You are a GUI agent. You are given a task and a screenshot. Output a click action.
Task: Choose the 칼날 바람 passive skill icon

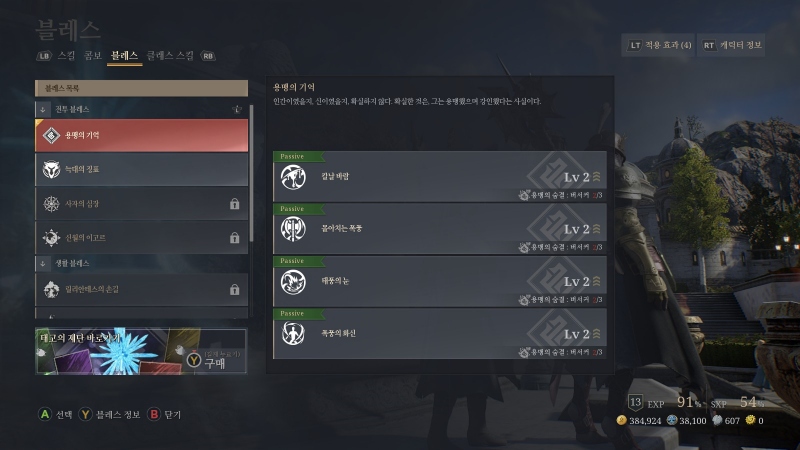tap(293, 177)
